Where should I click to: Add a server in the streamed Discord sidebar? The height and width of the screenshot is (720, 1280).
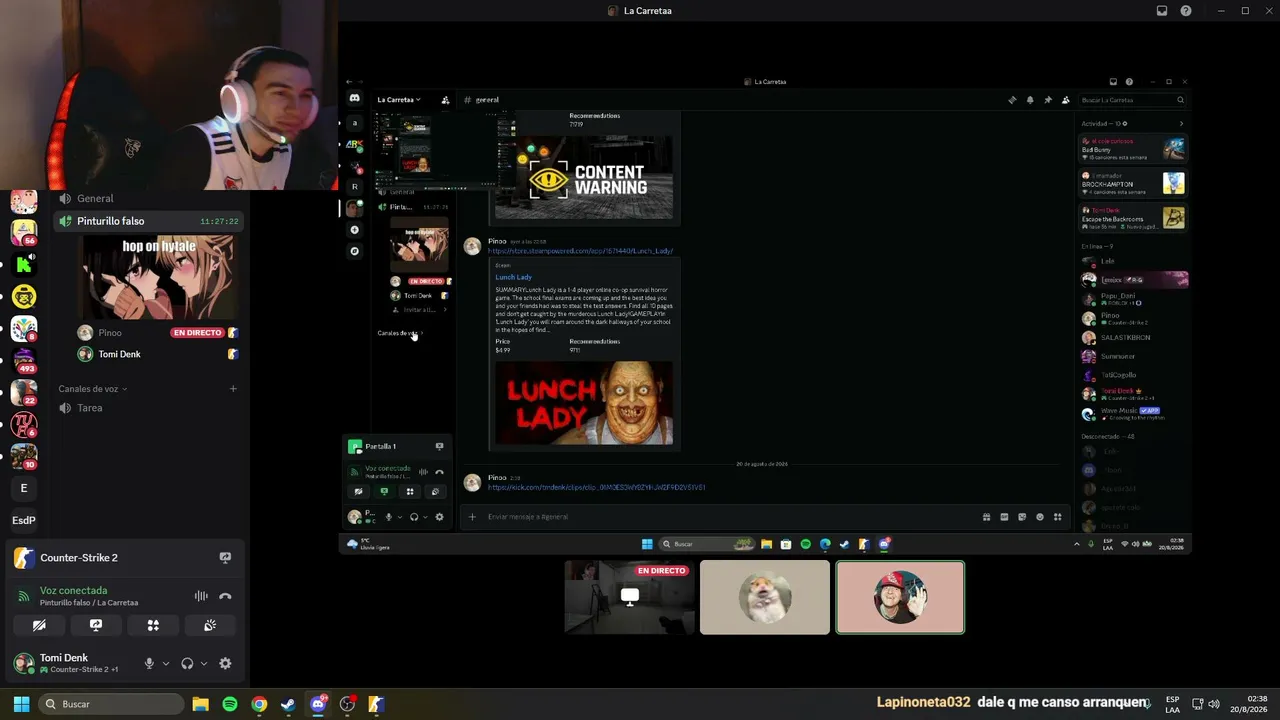pos(354,230)
